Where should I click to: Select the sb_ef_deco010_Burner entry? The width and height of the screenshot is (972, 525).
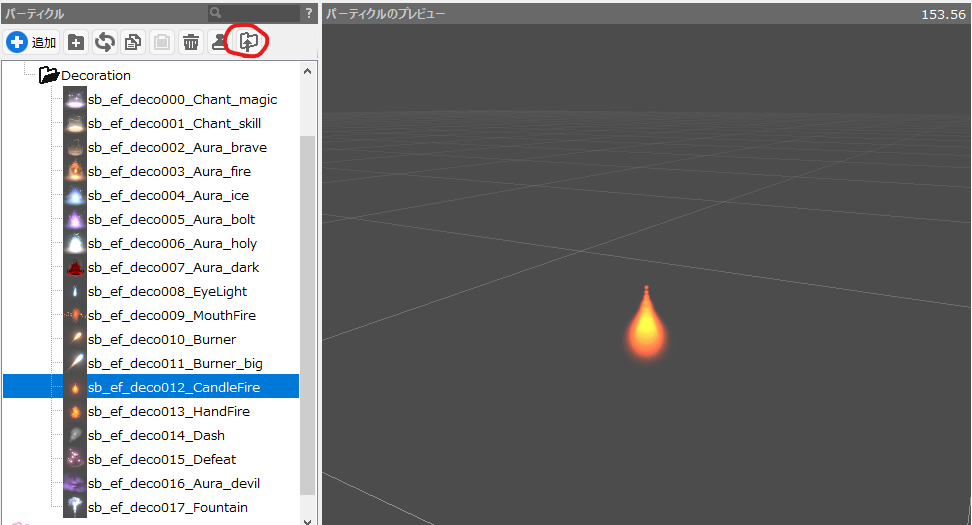162,339
